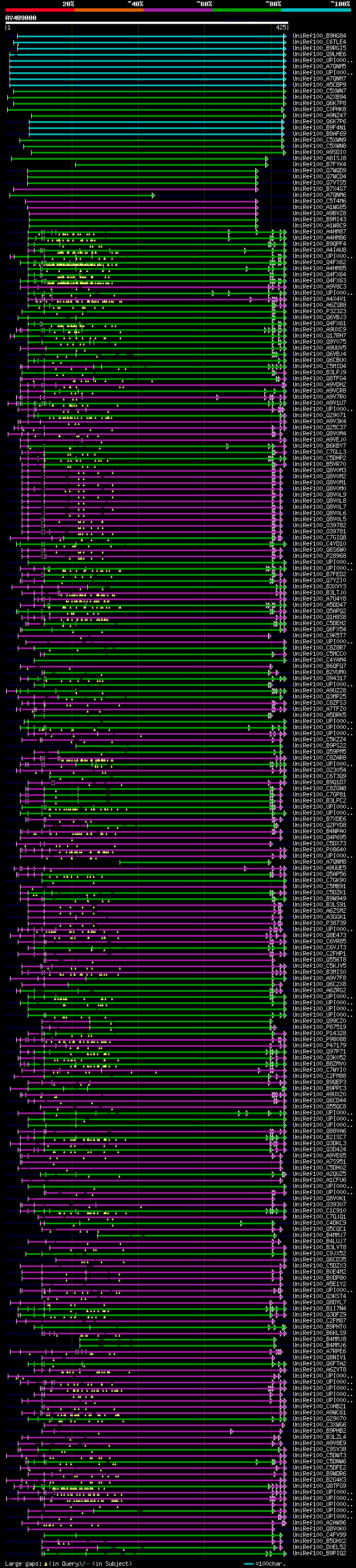356x1568 pixels.
Task: Select the UniRef100_Q3MP25 entry
Action: pos(319,696)
